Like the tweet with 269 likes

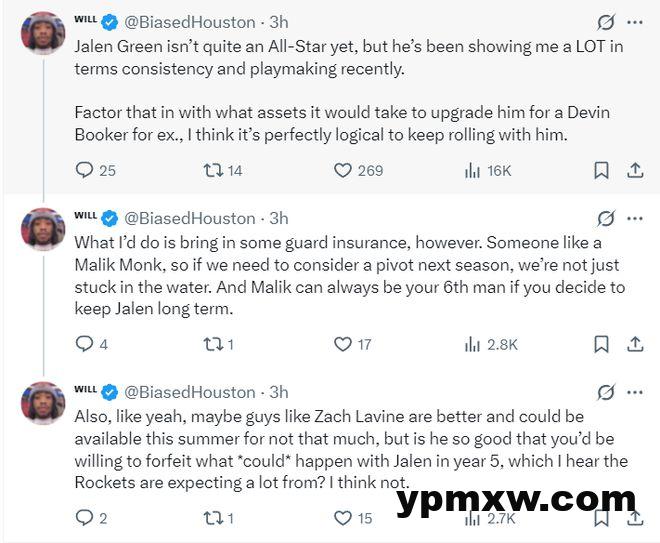coord(344,171)
